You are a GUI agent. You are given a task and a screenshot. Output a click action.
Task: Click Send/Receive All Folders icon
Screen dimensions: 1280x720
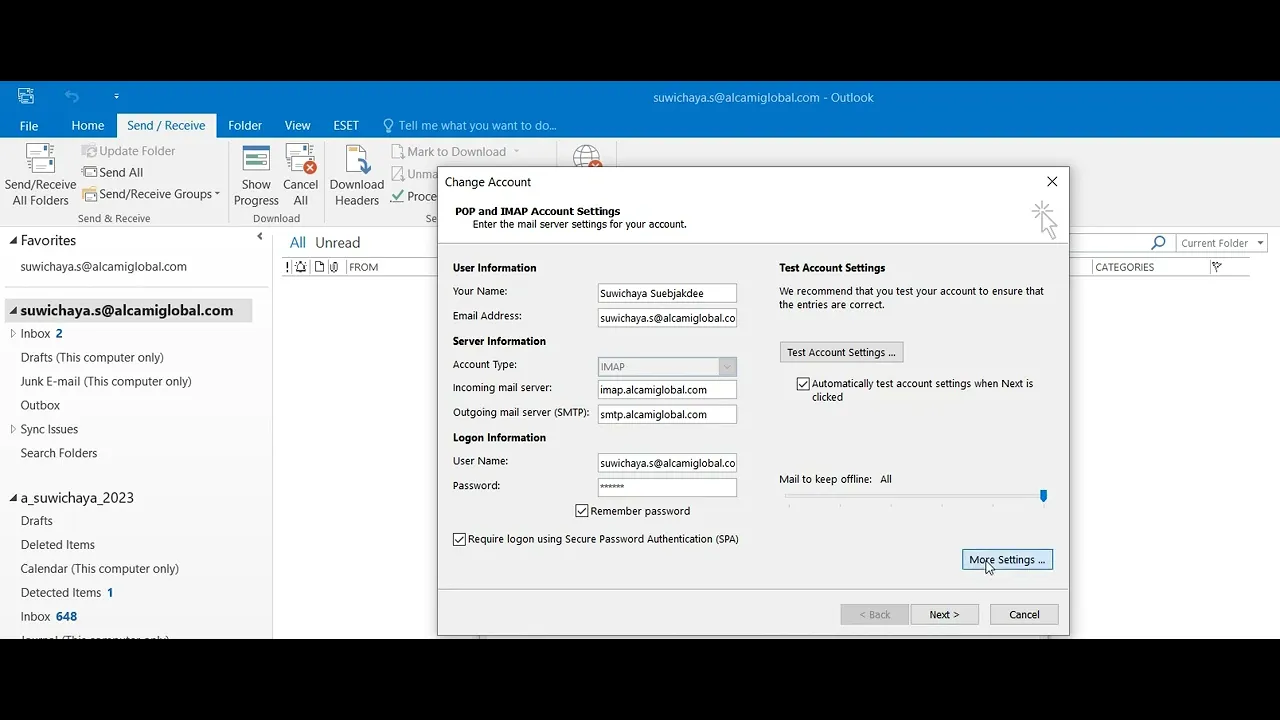coord(40,159)
